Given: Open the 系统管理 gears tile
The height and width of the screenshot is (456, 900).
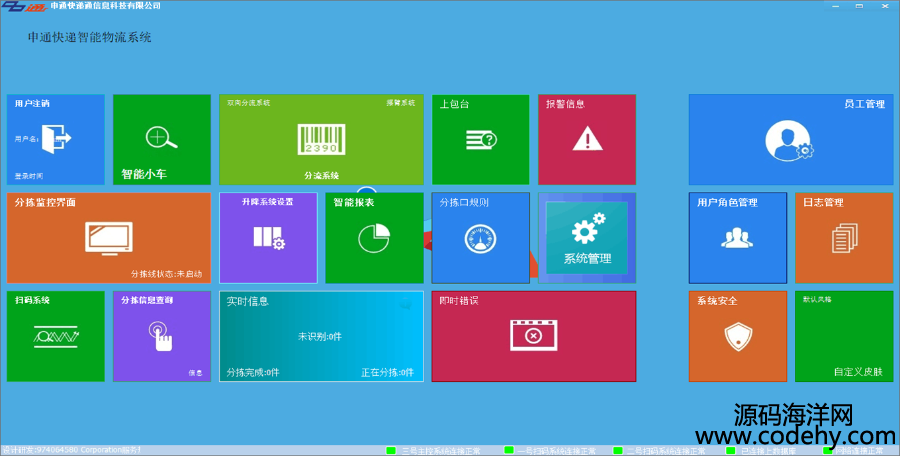Looking at the screenshot, I should coord(587,238).
